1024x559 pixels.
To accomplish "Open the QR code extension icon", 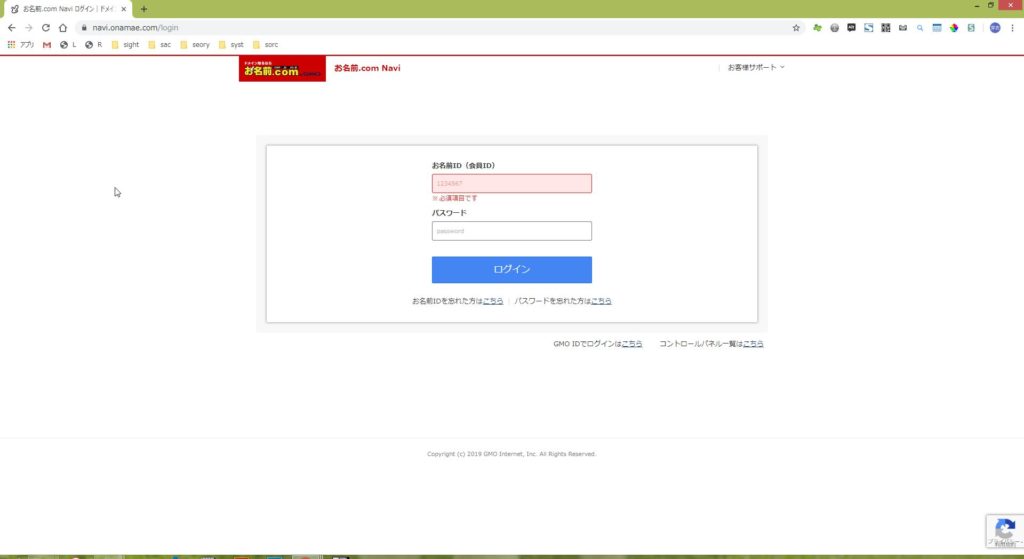I will pyautogui.click(x=886, y=27).
